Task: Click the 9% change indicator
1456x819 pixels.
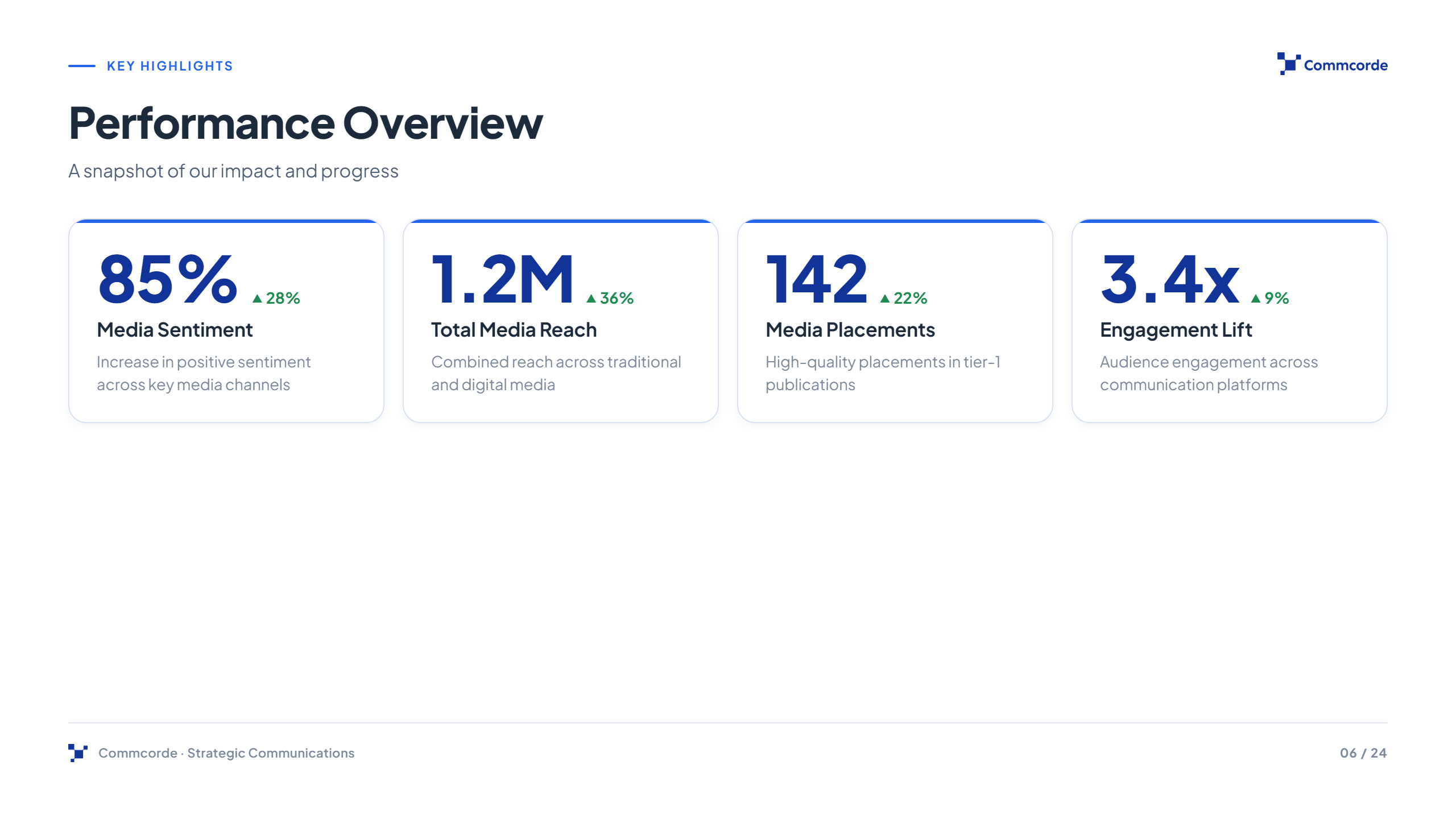Action: [x=1269, y=298]
